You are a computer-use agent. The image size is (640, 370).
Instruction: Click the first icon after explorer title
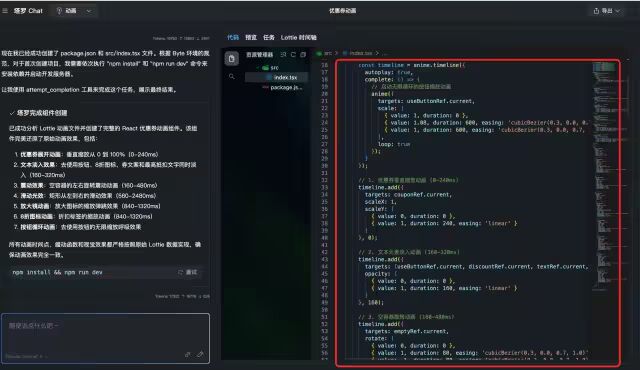point(283,54)
